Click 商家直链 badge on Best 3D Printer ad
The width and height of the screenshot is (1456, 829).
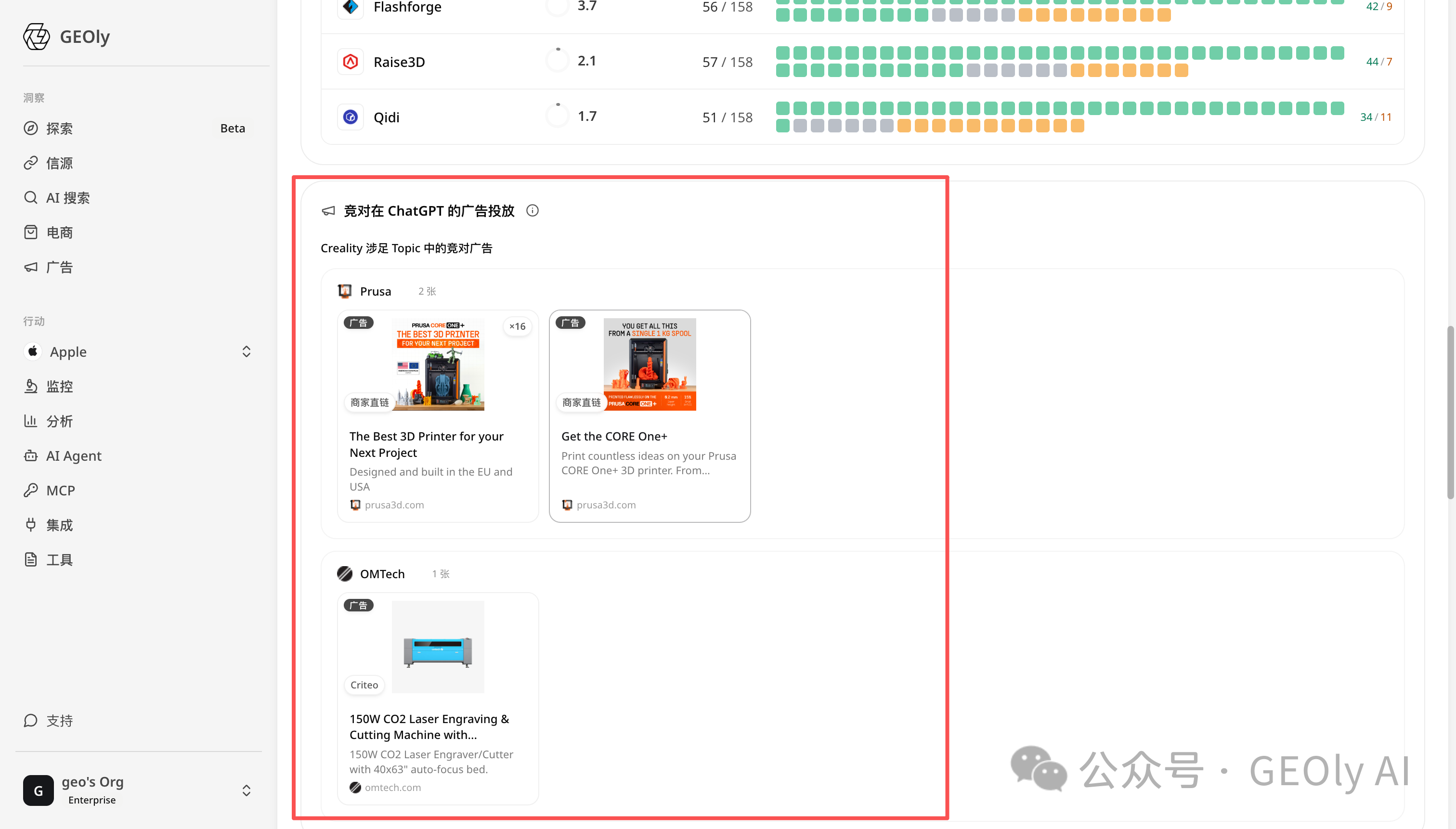(369, 402)
